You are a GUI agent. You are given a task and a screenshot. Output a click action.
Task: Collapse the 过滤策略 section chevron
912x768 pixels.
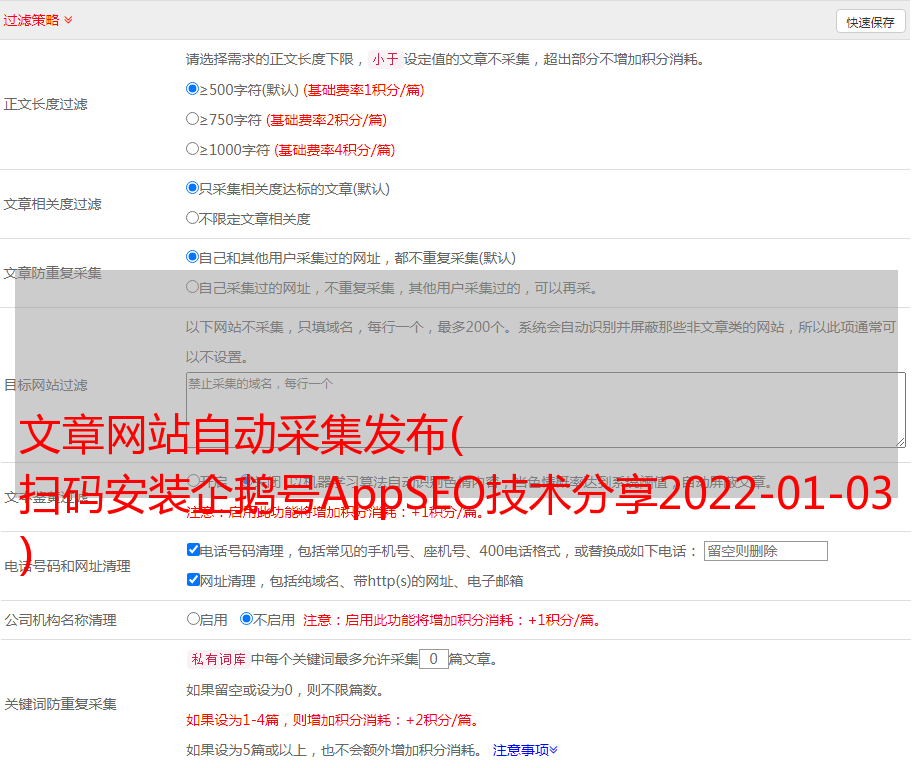[68, 20]
